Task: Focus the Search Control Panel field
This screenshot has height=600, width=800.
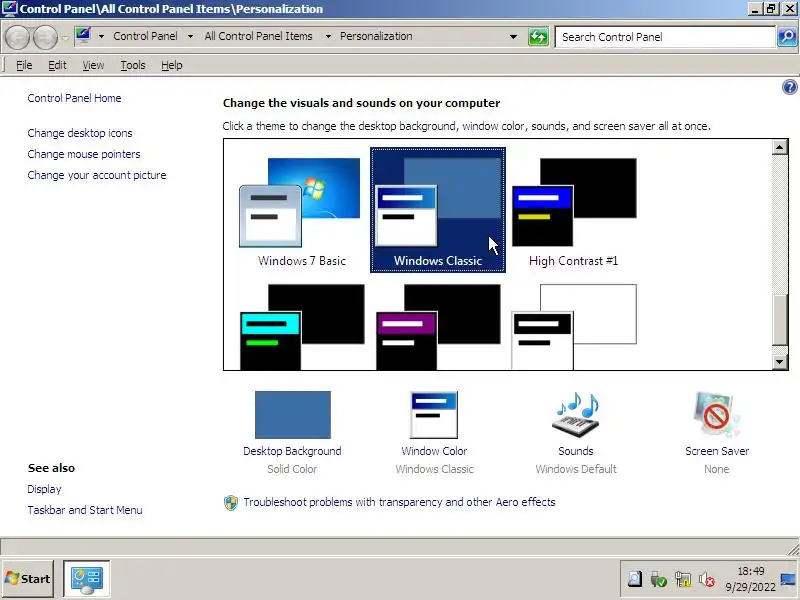Action: point(664,37)
